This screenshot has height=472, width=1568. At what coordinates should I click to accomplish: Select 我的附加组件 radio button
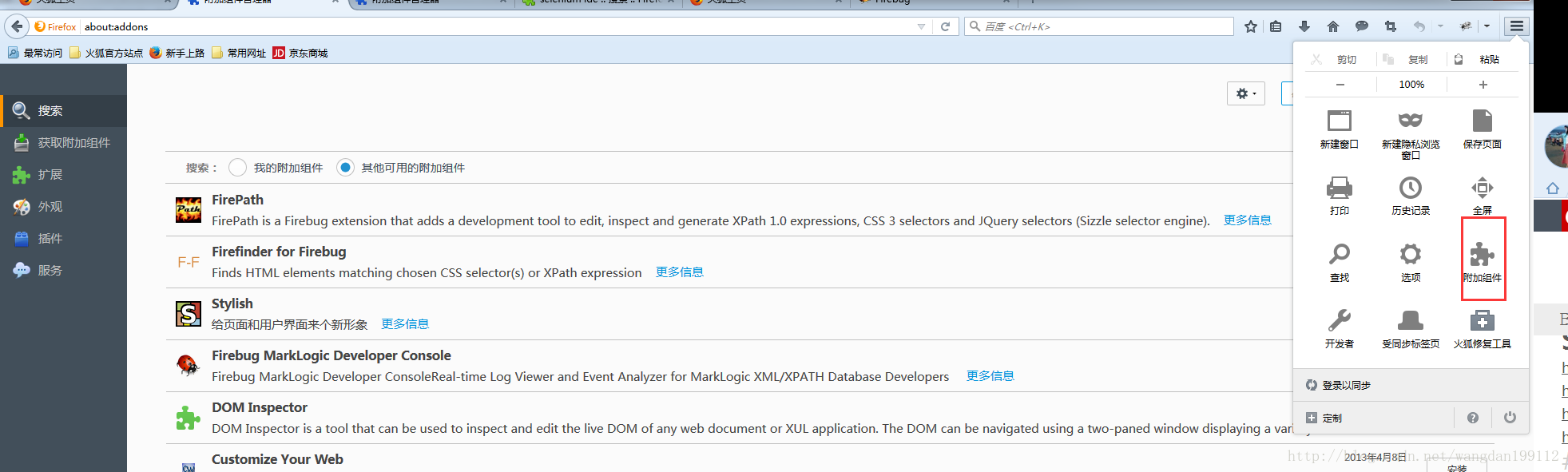[237, 168]
